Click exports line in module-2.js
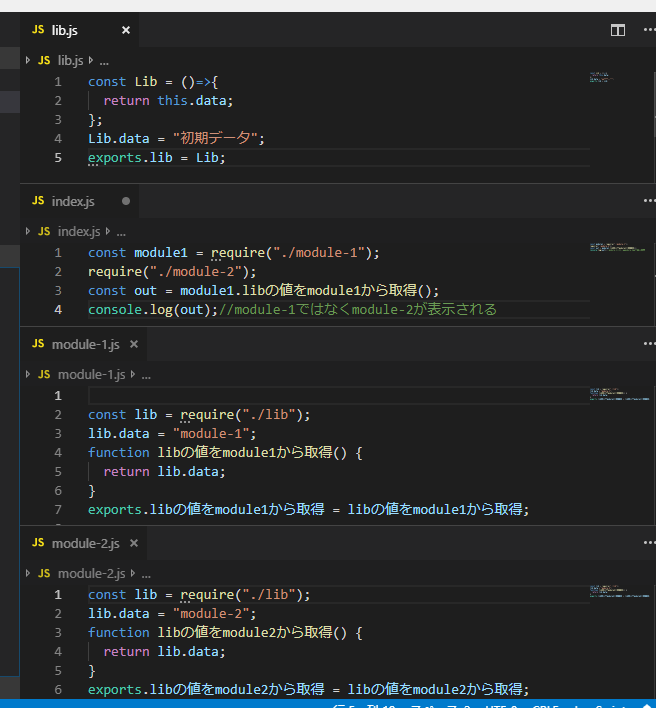 pyautogui.click(x=308, y=689)
